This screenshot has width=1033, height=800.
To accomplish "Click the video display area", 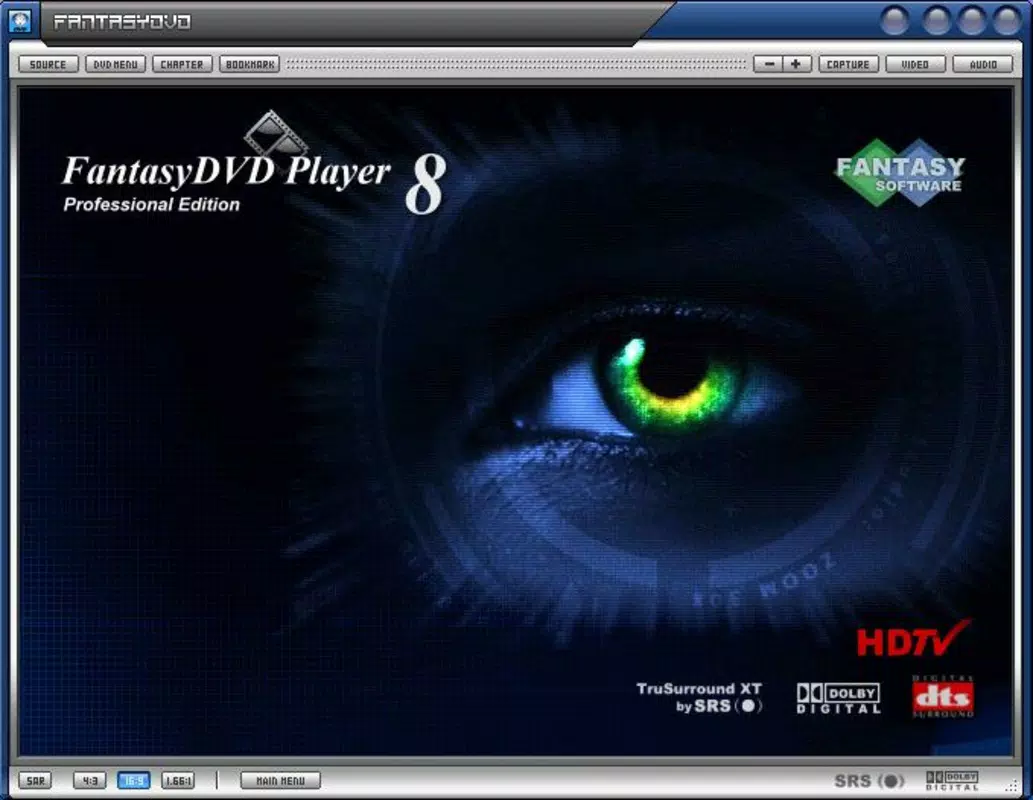I will click(x=516, y=422).
